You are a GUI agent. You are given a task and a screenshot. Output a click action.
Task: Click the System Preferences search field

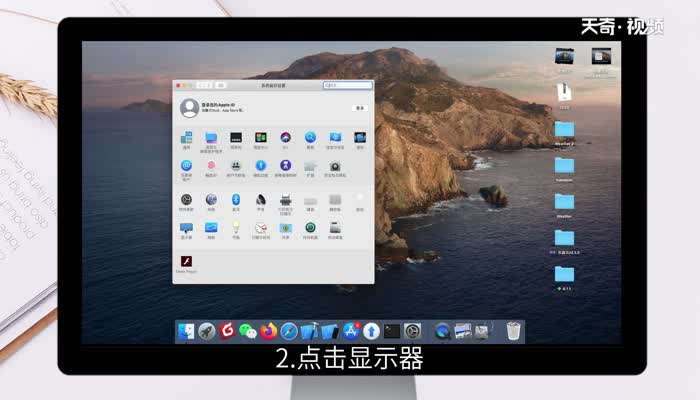347,85
